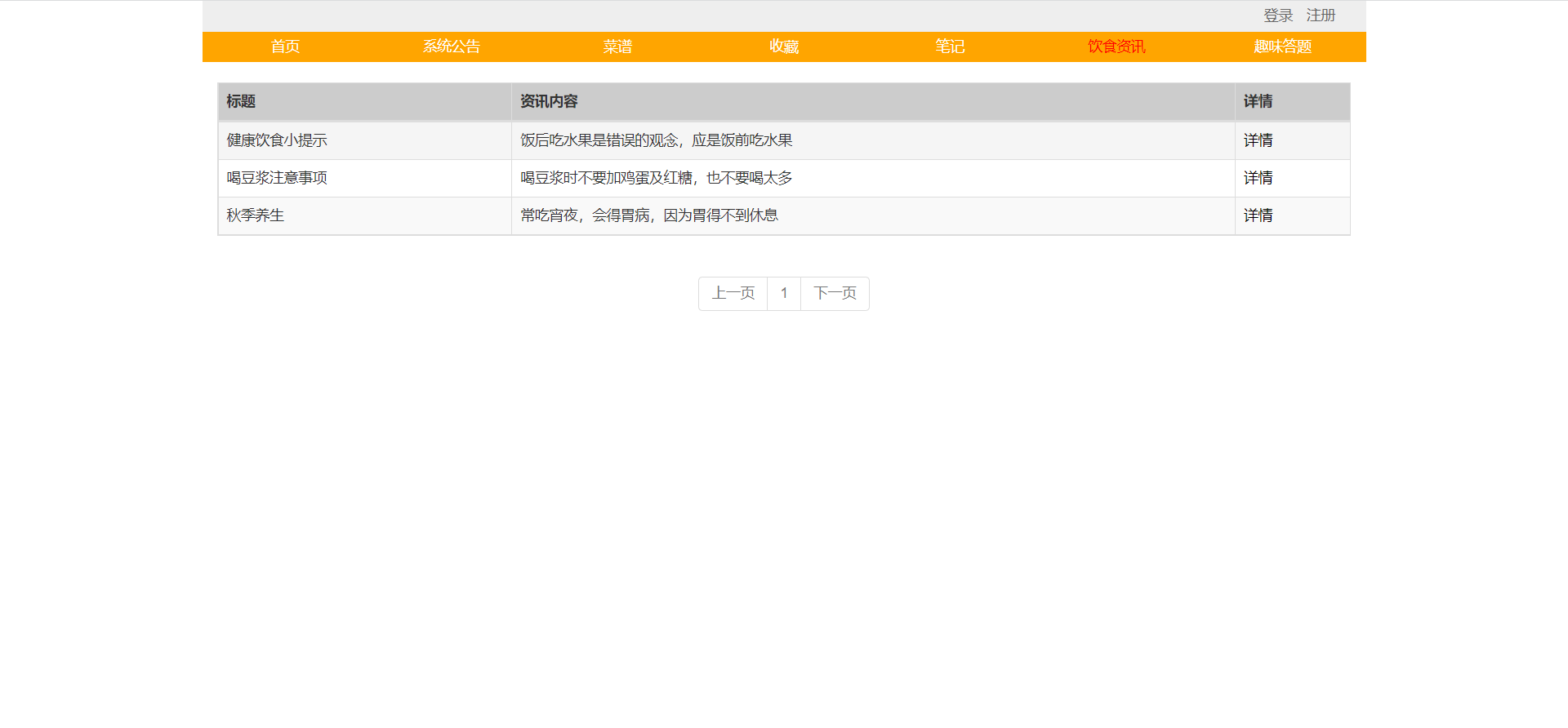Open the 注册 register link
Image resolution: width=1568 pixels, height=728 pixels.
tap(1321, 16)
